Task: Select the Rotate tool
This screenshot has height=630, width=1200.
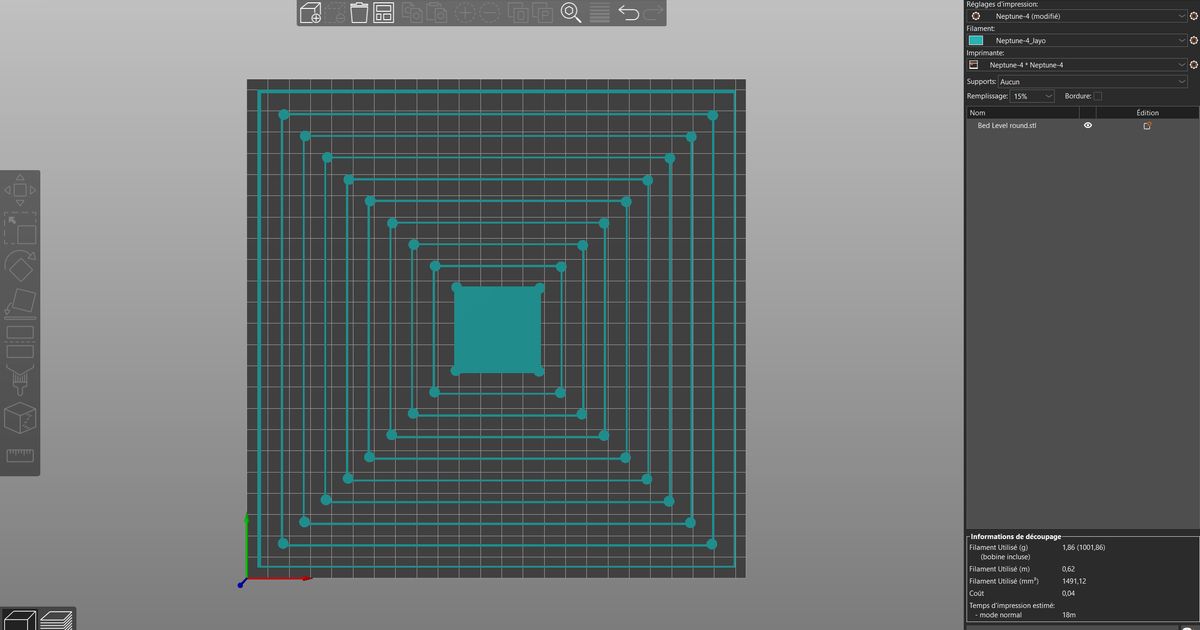Action: (x=20, y=266)
